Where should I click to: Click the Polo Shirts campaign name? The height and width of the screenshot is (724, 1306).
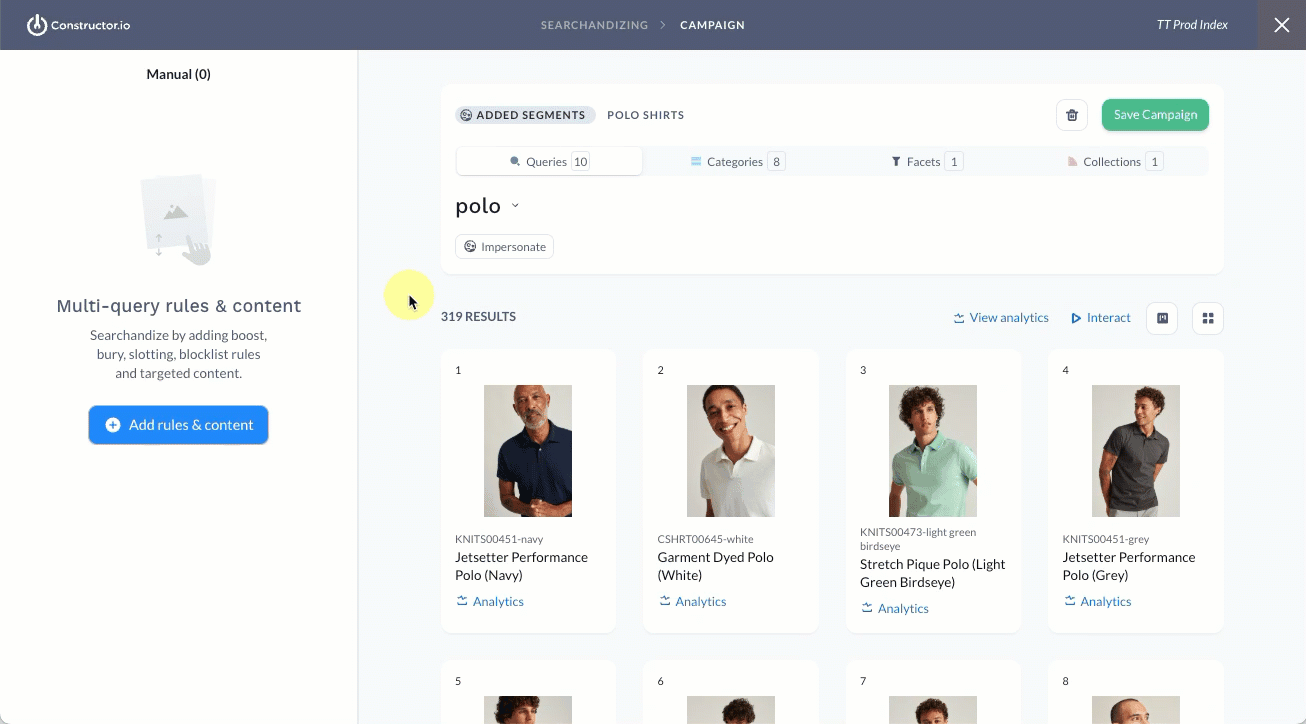[x=645, y=115]
